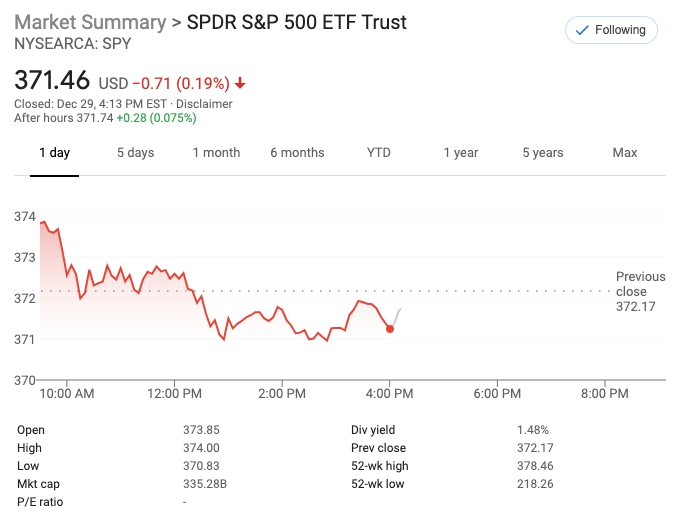Viewport: 676px width, 519px height.
Task: Click the Following button
Action: (611, 30)
